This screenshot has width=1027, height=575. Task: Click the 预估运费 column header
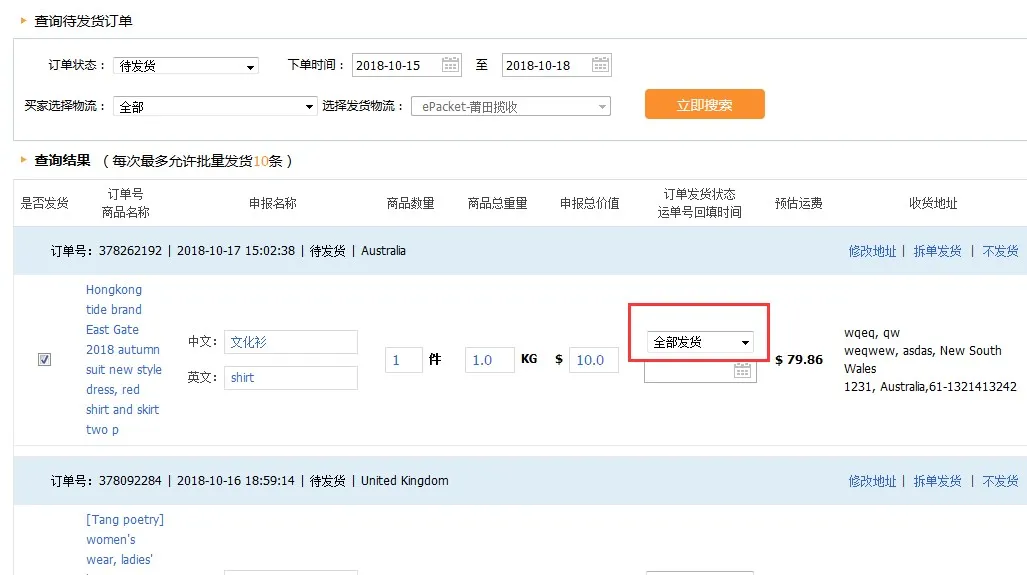coord(798,203)
